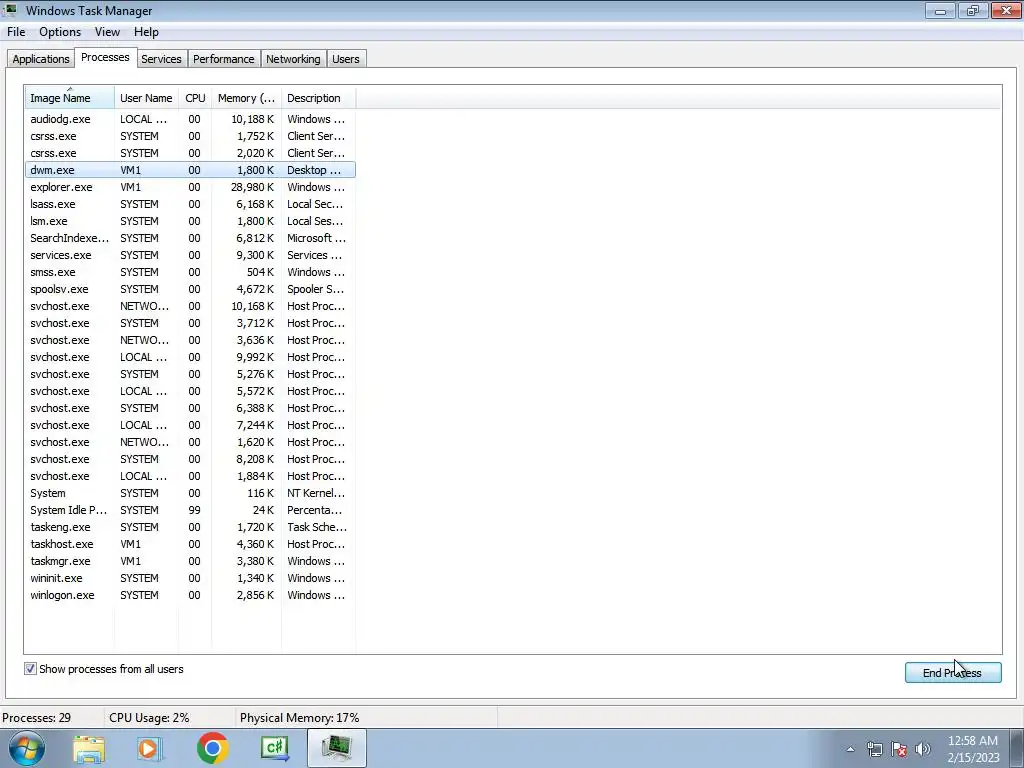Sort by Image Name column header

tap(70, 98)
